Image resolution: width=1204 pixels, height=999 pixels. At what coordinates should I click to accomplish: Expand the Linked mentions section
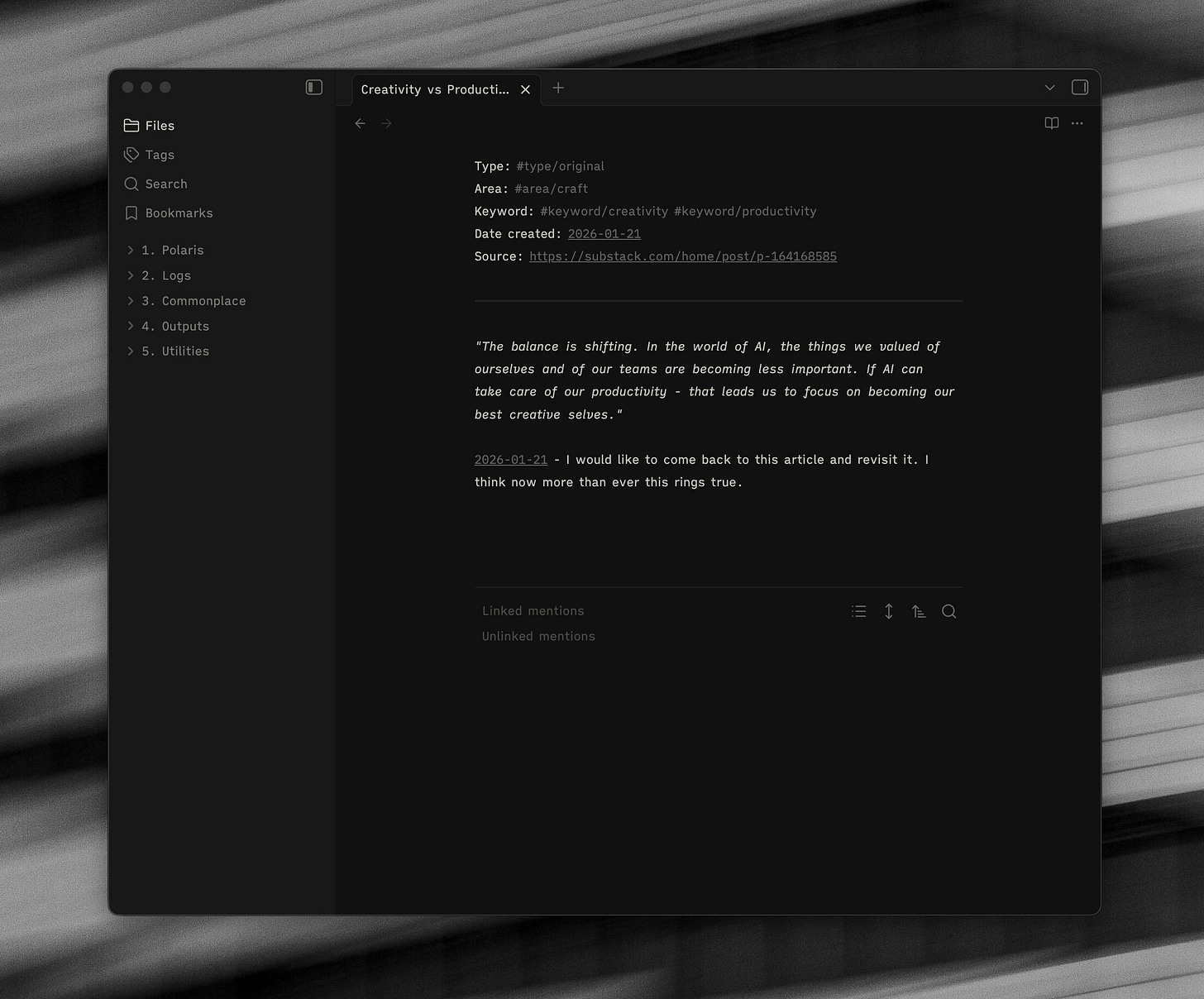tap(533, 611)
